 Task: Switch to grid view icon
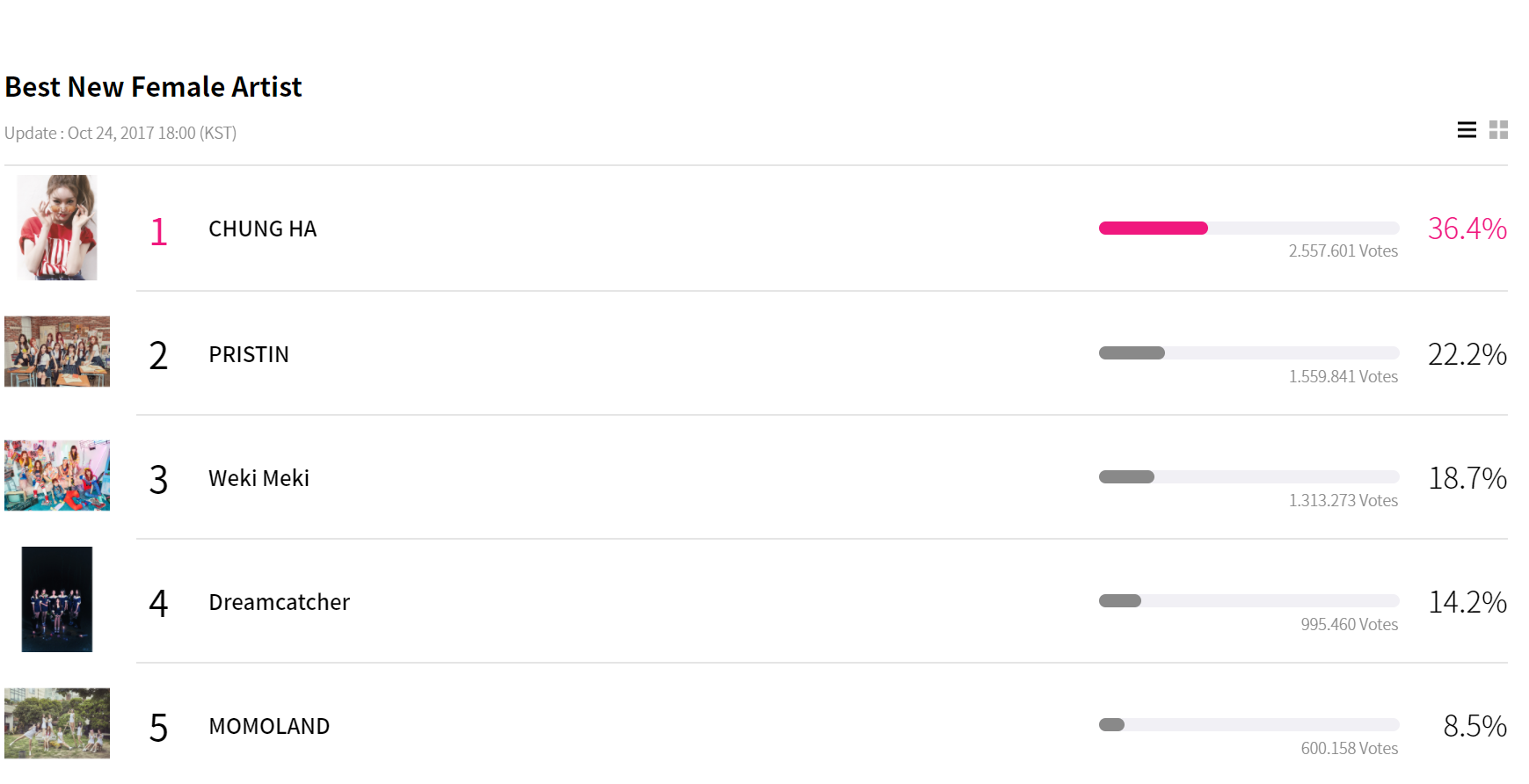[1498, 130]
